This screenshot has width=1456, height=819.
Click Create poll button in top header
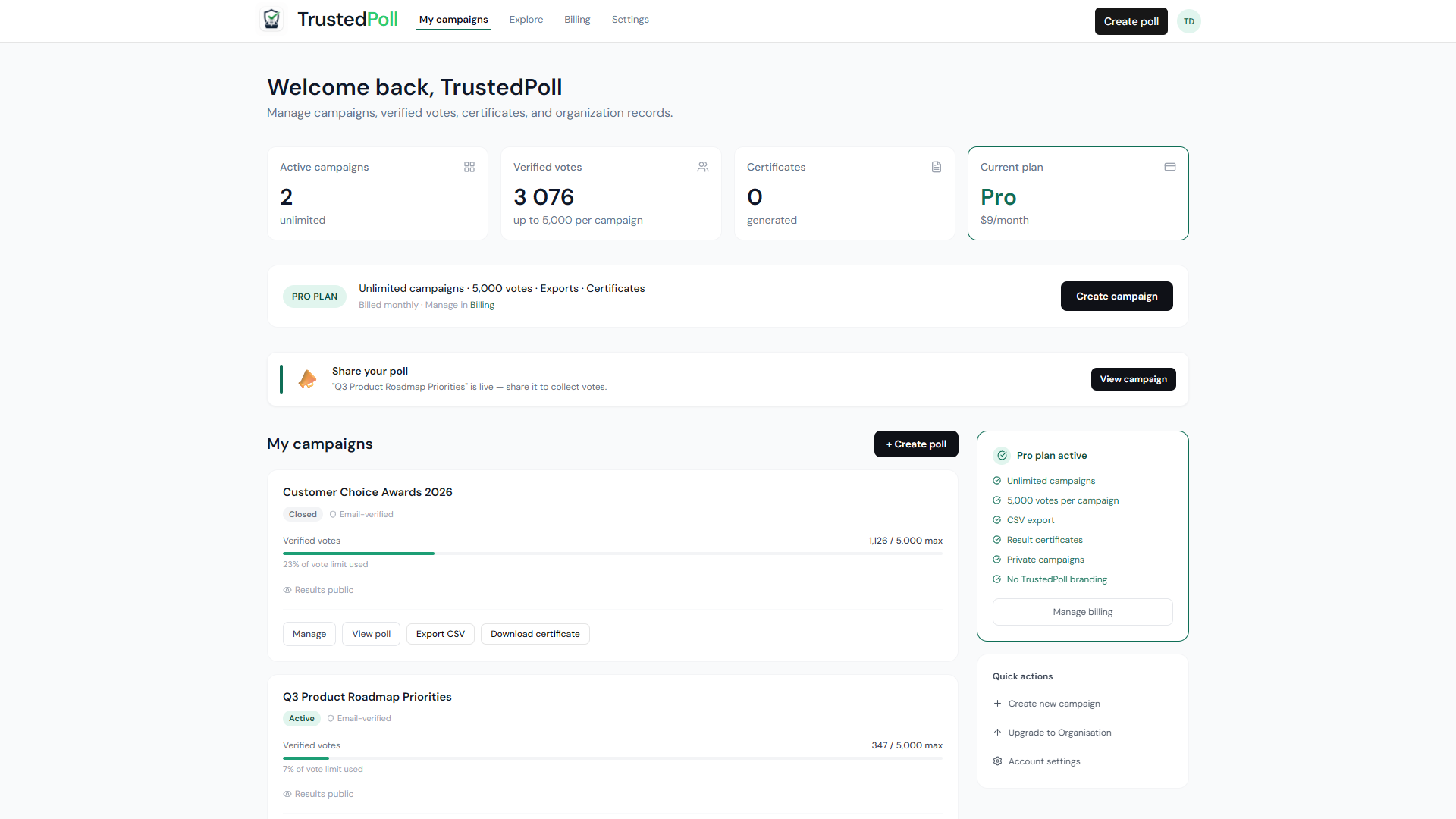(1131, 21)
